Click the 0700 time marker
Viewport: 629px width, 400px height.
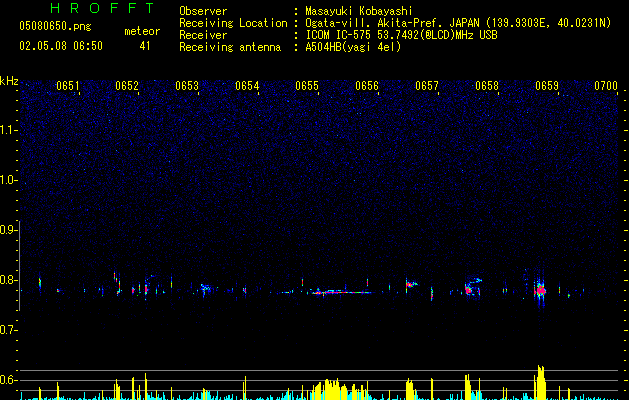606,86
